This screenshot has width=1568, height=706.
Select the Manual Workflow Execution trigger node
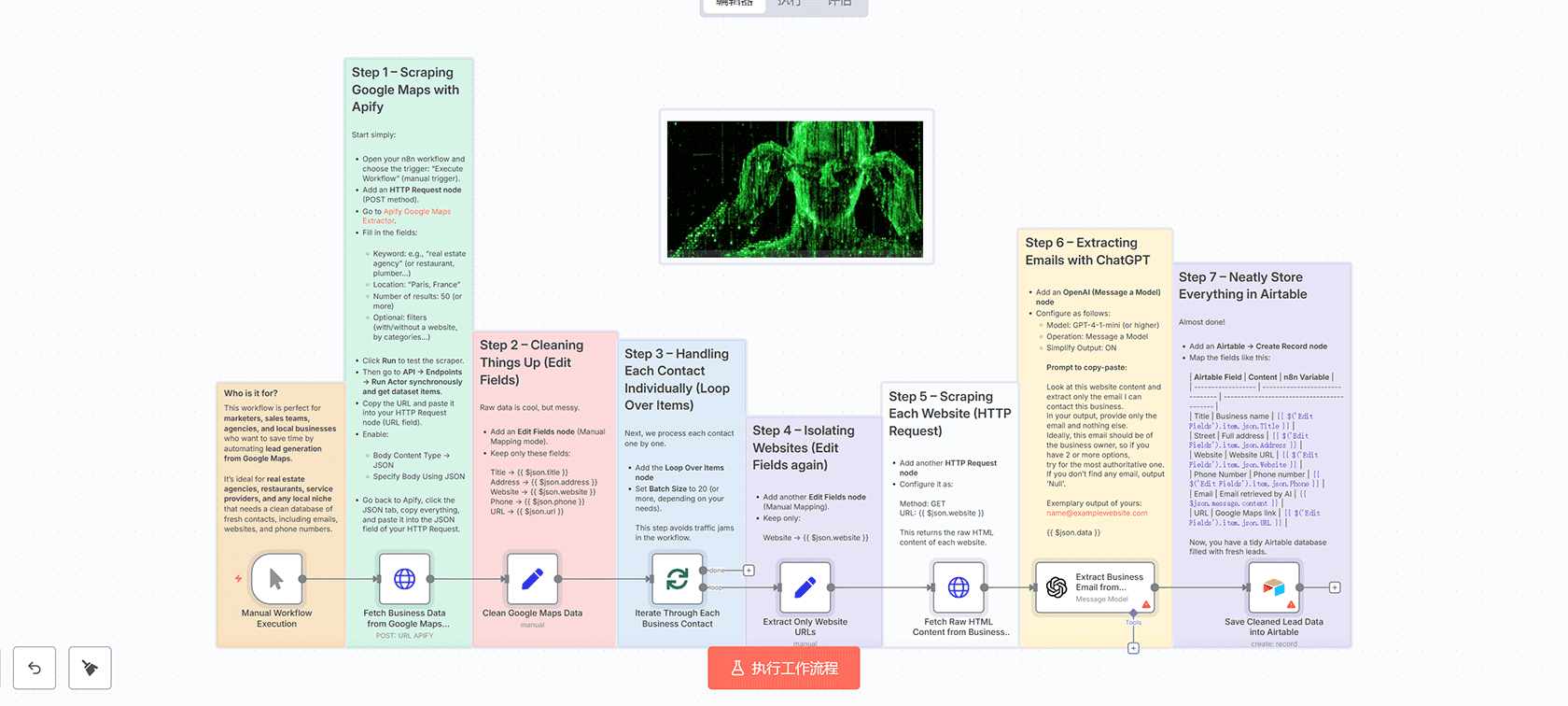click(x=276, y=579)
